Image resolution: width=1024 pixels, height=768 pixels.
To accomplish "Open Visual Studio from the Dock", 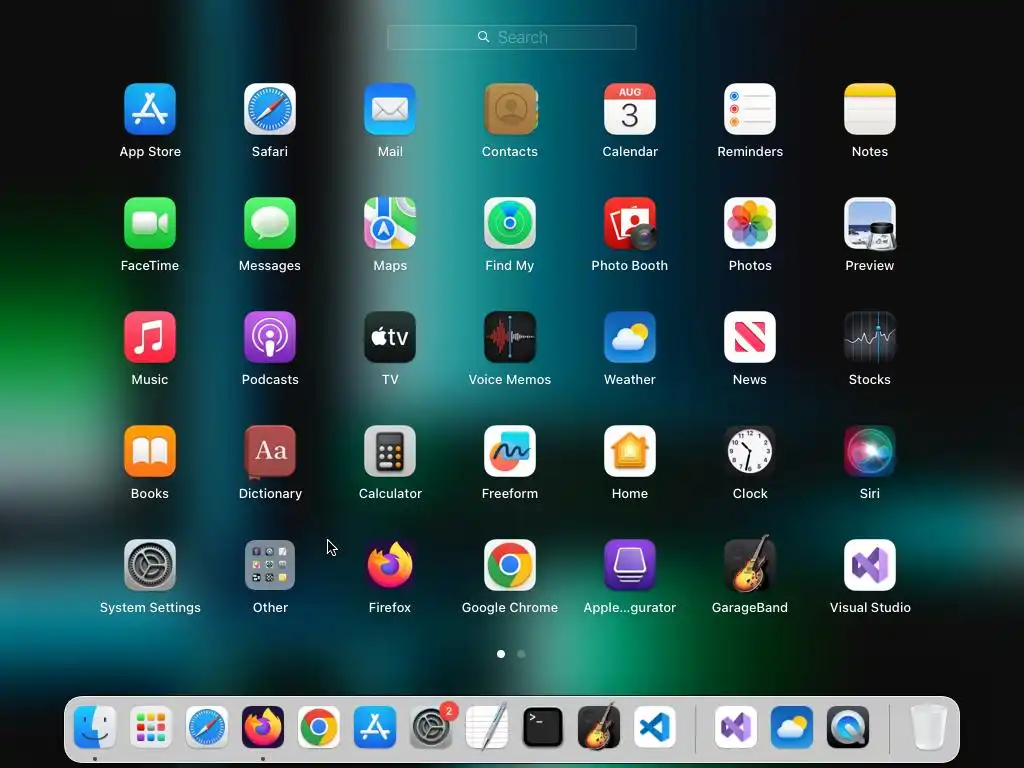I will (736, 727).
